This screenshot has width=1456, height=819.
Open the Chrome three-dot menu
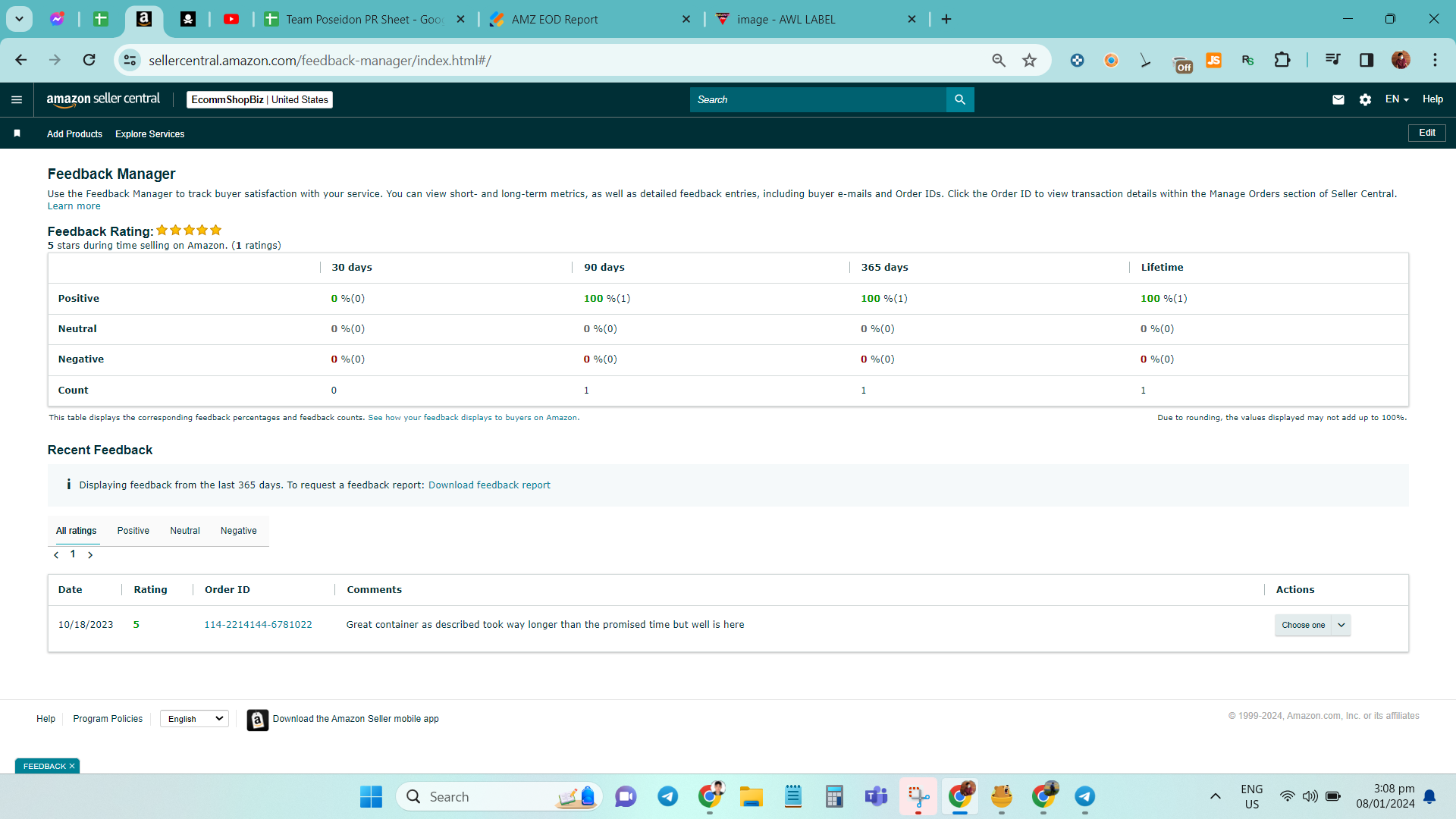coord(1435,60)
